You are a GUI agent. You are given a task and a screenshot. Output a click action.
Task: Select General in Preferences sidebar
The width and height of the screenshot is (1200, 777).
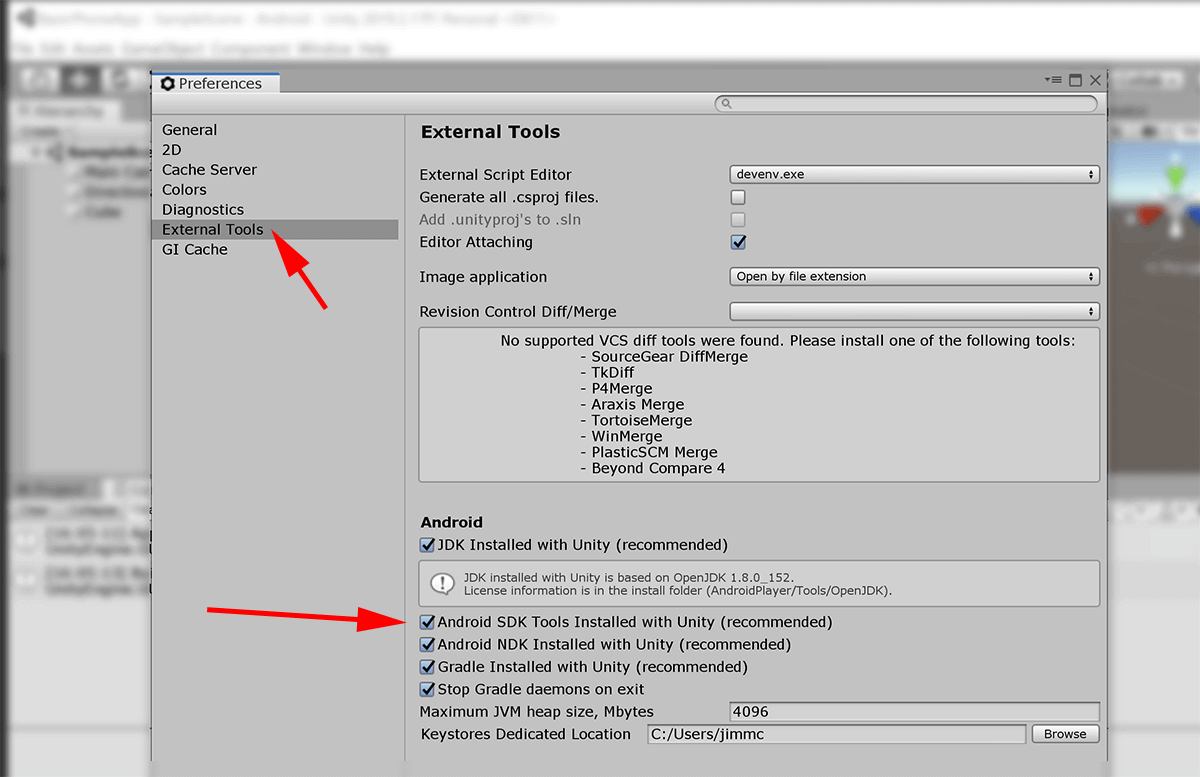tap(190, 130)
